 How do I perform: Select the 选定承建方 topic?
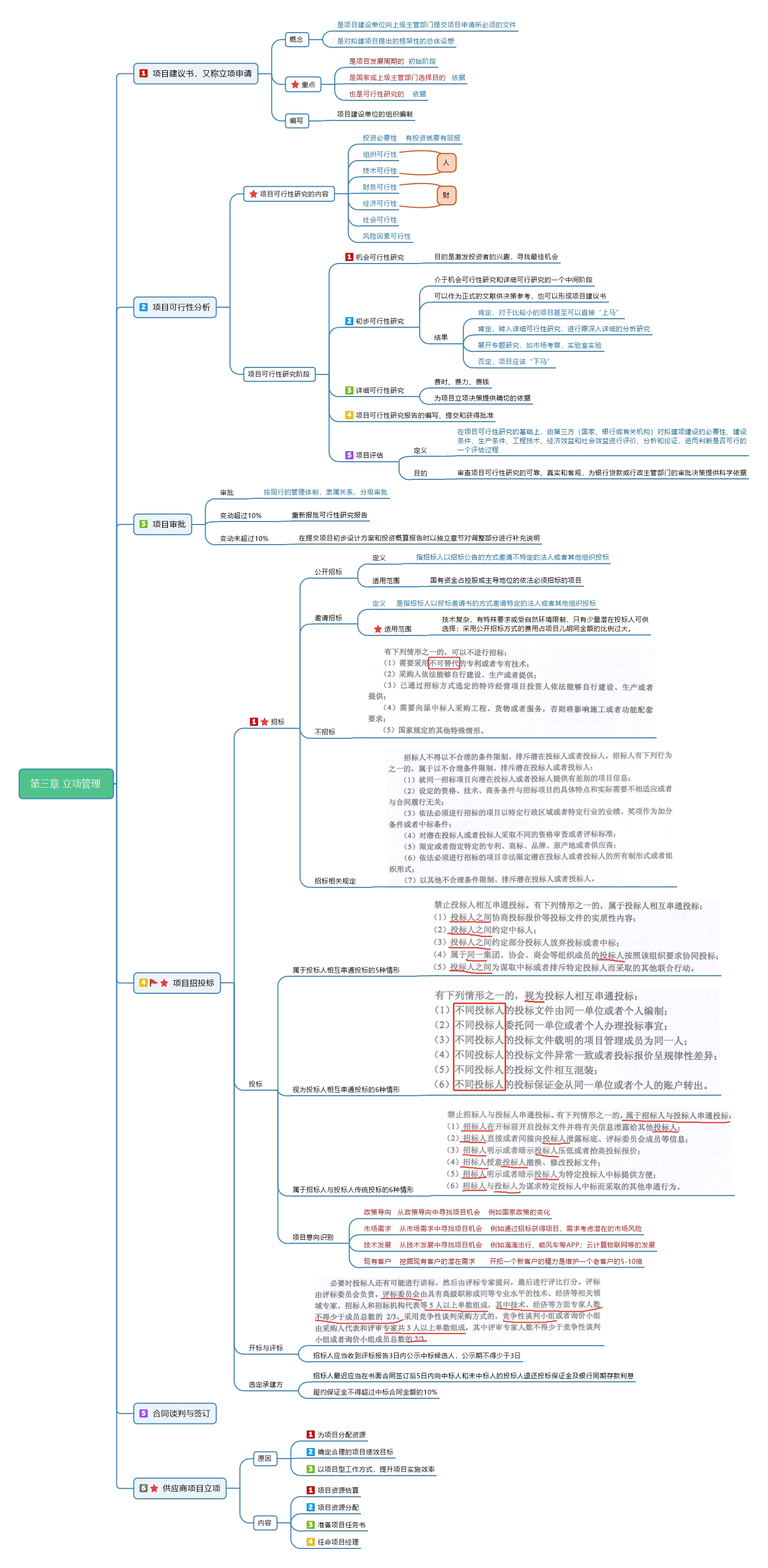click(266, 1385)
